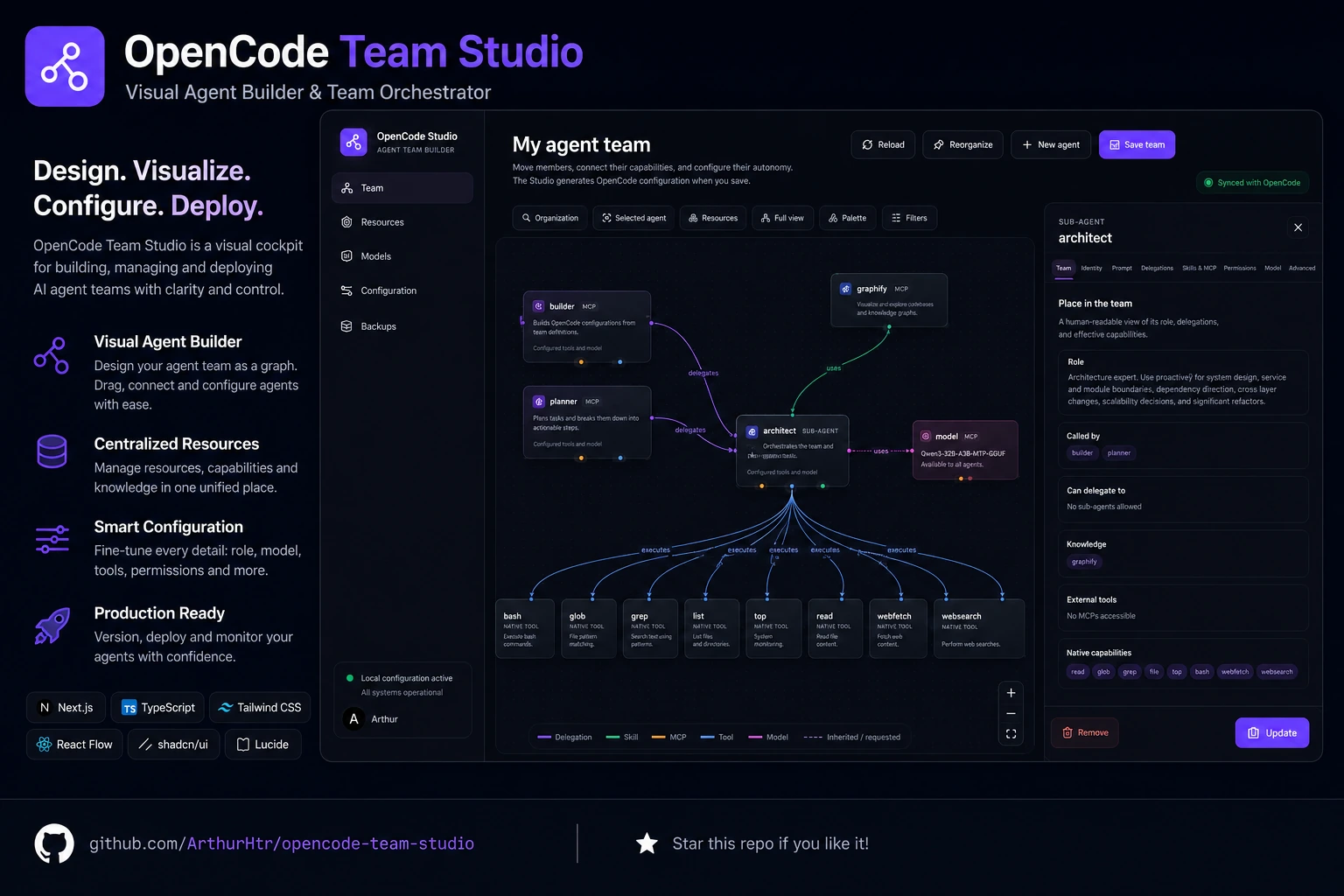The width and height of the screenshot is (1344, 896).
Task: Select the webfetch native tool node
Action: point(899,628)
